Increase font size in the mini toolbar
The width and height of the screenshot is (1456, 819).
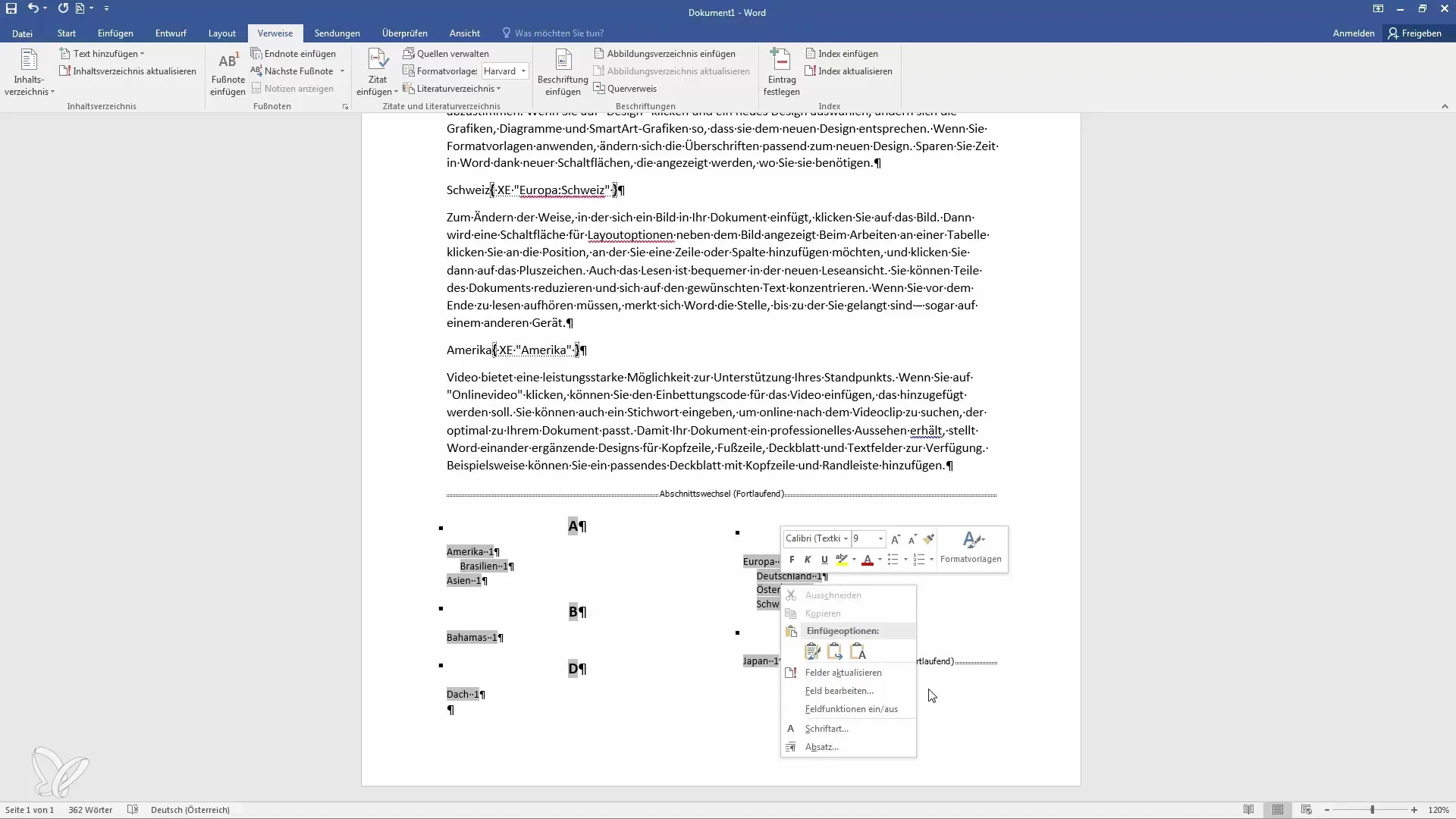tap(896, 539)
